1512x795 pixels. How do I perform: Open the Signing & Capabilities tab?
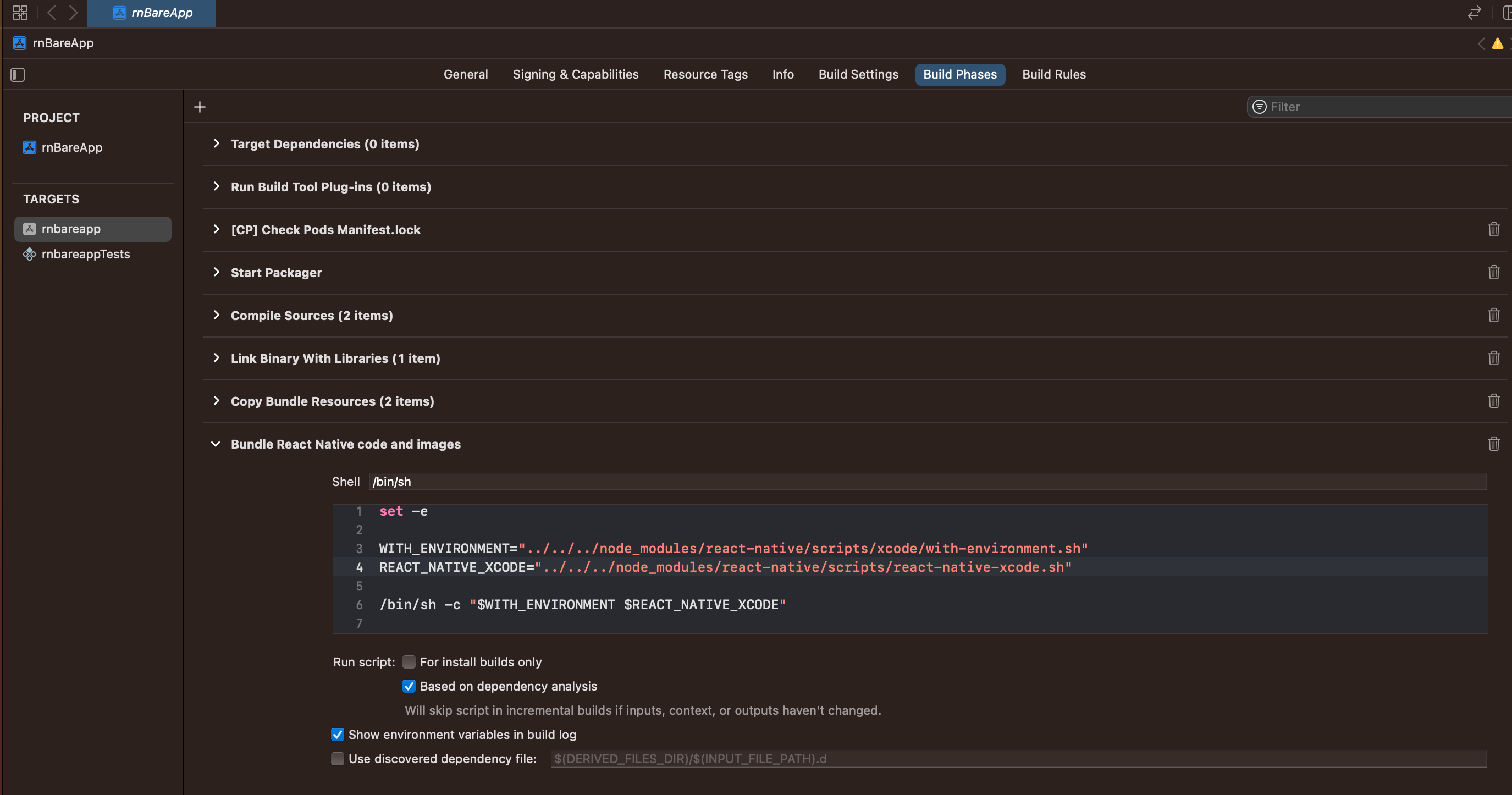(575, 75)
